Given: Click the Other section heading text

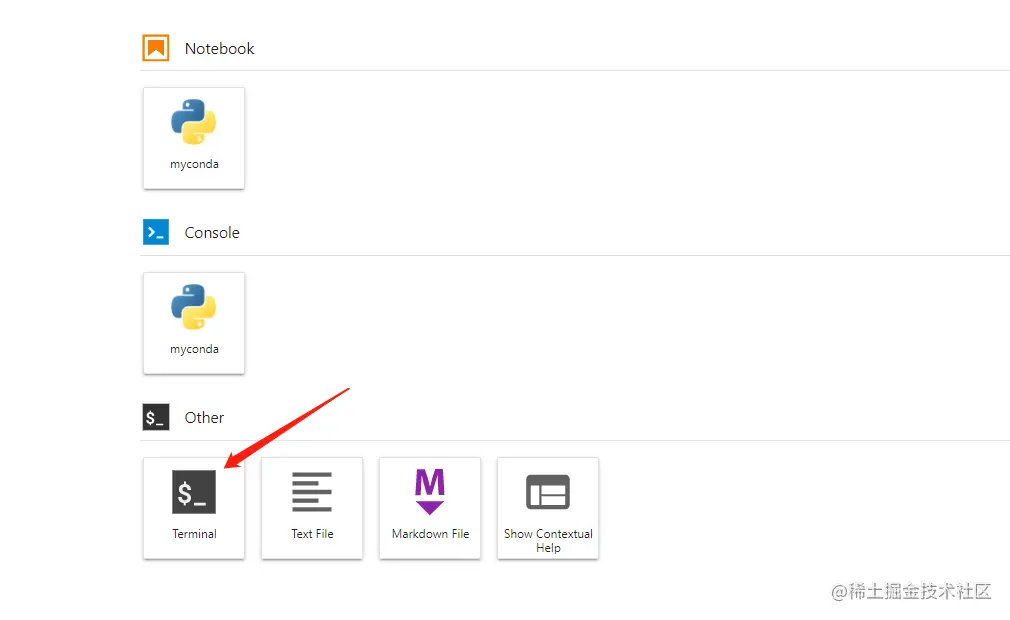Looking at the screenshot, I should point(204,417).
